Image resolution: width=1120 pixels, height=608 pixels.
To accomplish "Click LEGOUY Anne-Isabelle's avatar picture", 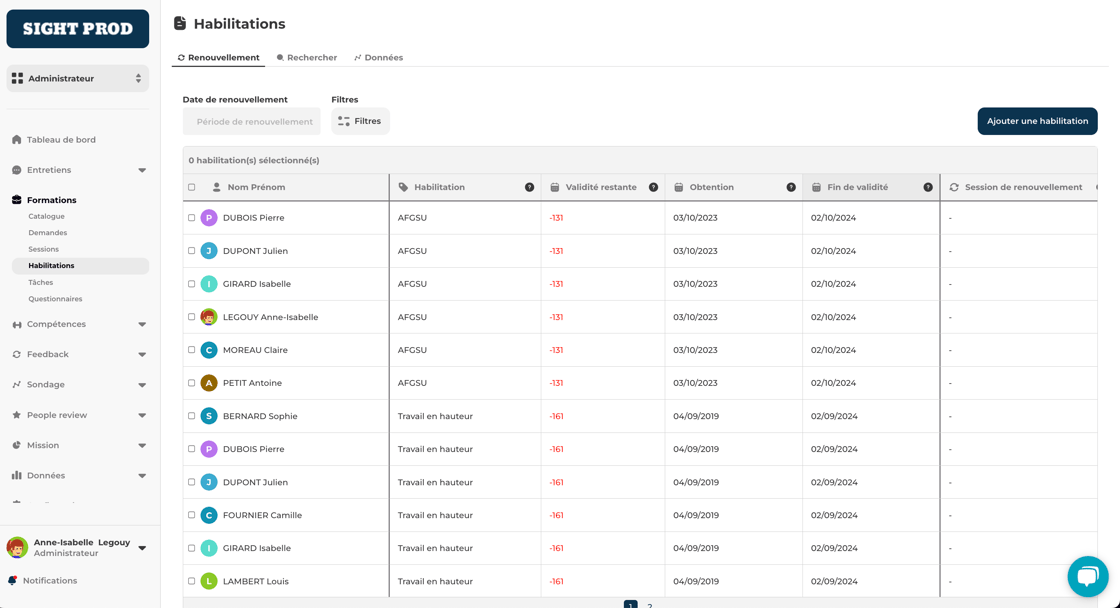I will (x=209, y=317).
